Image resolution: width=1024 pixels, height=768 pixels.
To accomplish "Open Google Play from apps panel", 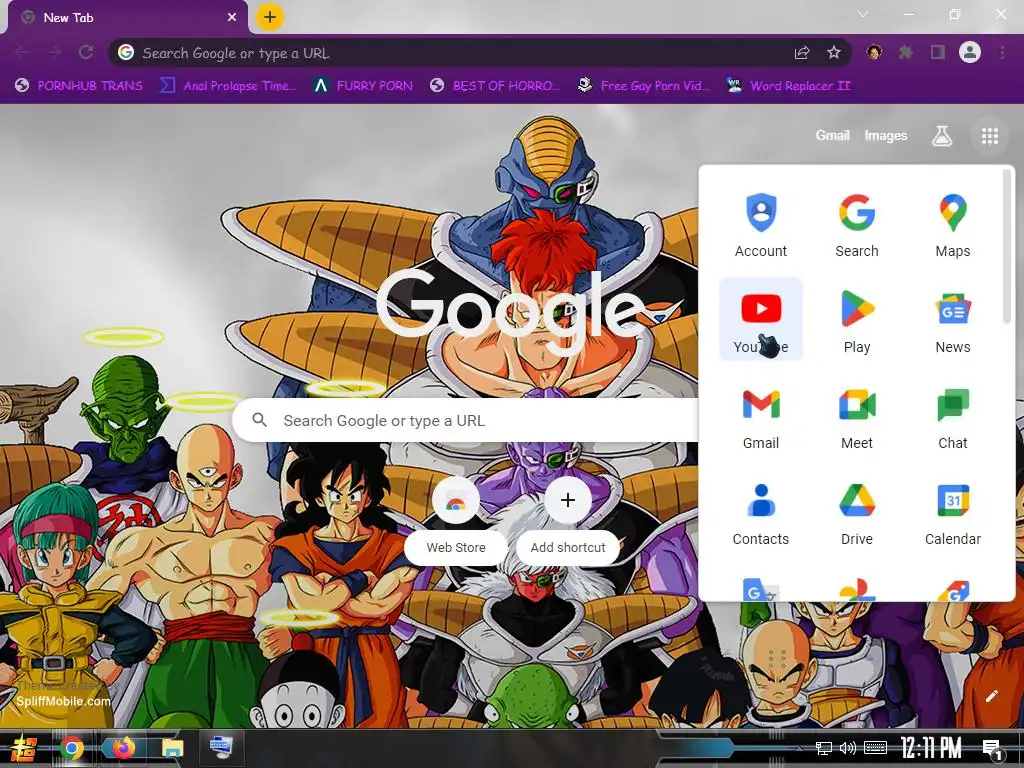I will click(857, 319).
